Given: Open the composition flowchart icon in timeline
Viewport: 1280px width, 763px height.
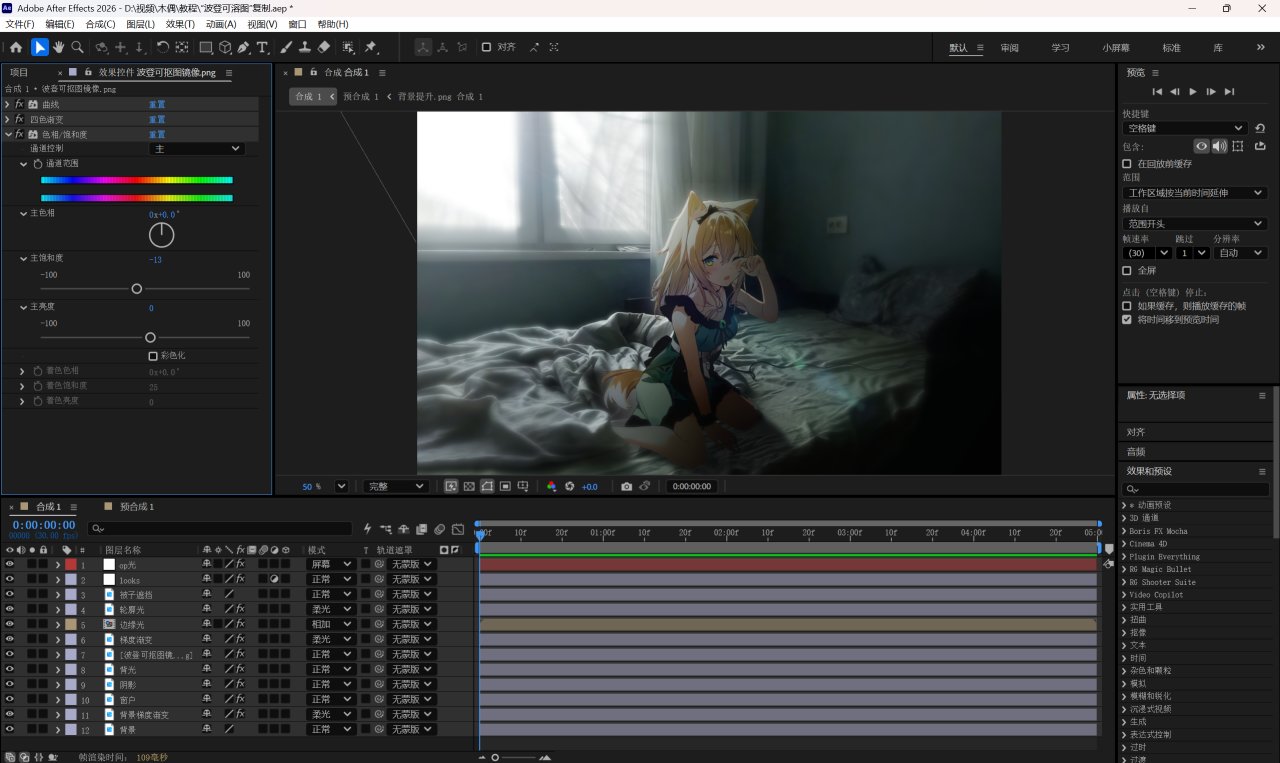Looking at the screenshot, I should (x=385, y=529).
